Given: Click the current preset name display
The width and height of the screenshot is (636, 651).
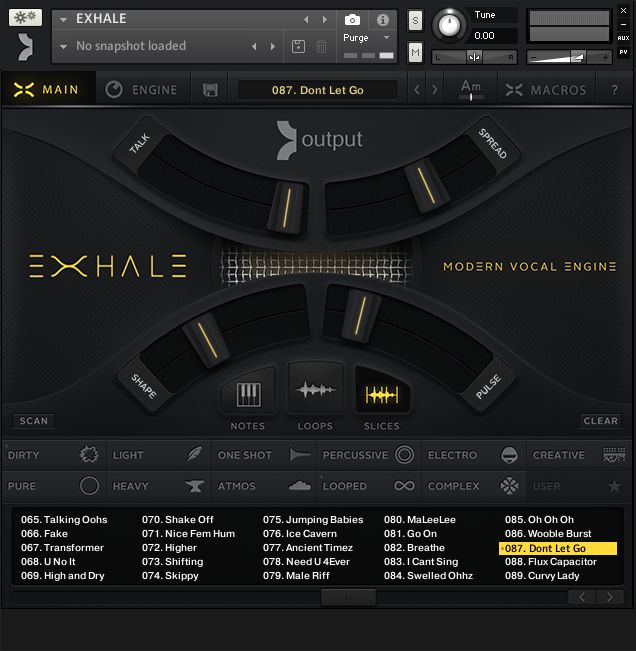Looking at the screenshot, I should 318,90.
